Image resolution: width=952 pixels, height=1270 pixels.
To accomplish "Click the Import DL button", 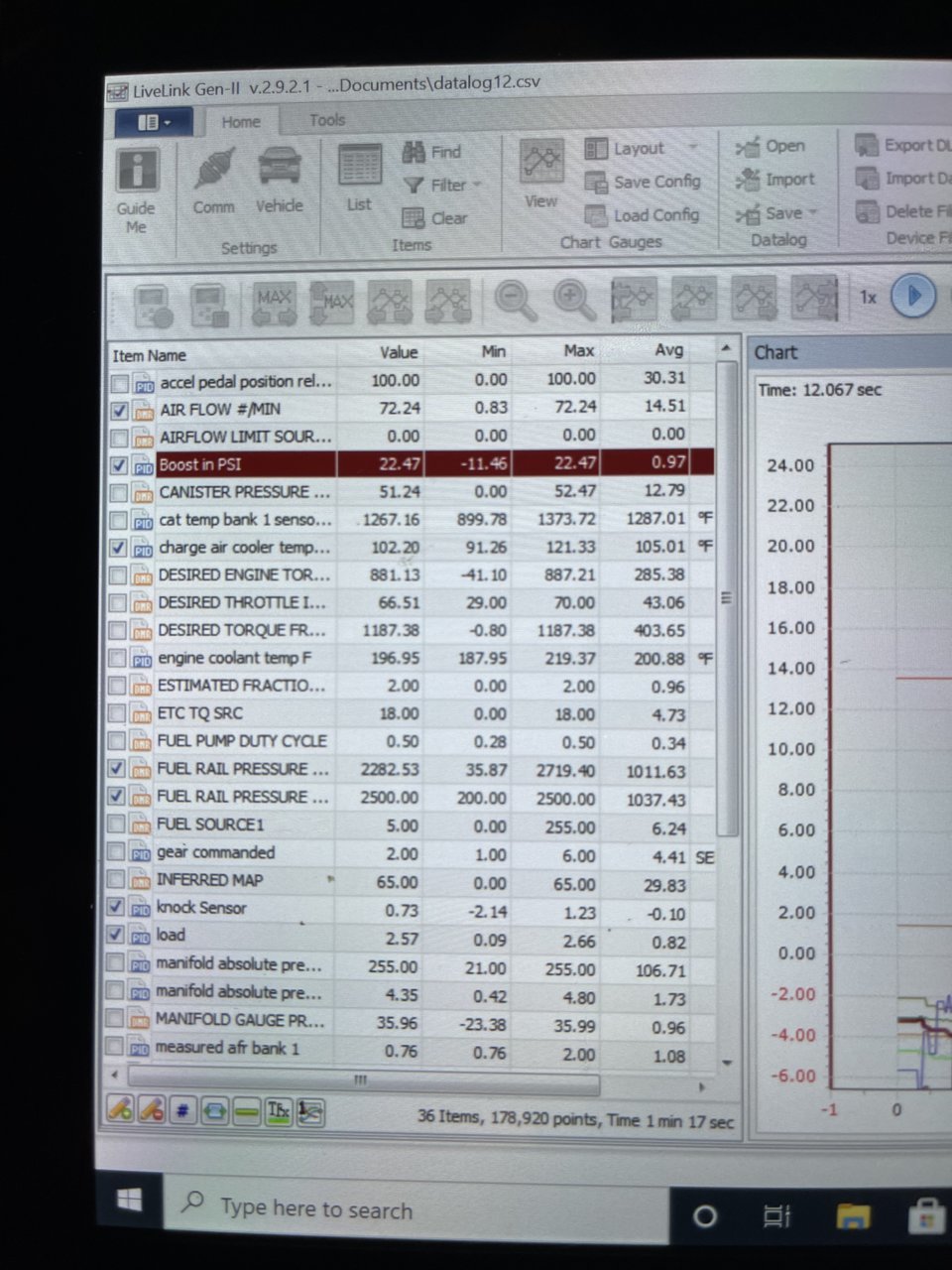I will point(903,179).
